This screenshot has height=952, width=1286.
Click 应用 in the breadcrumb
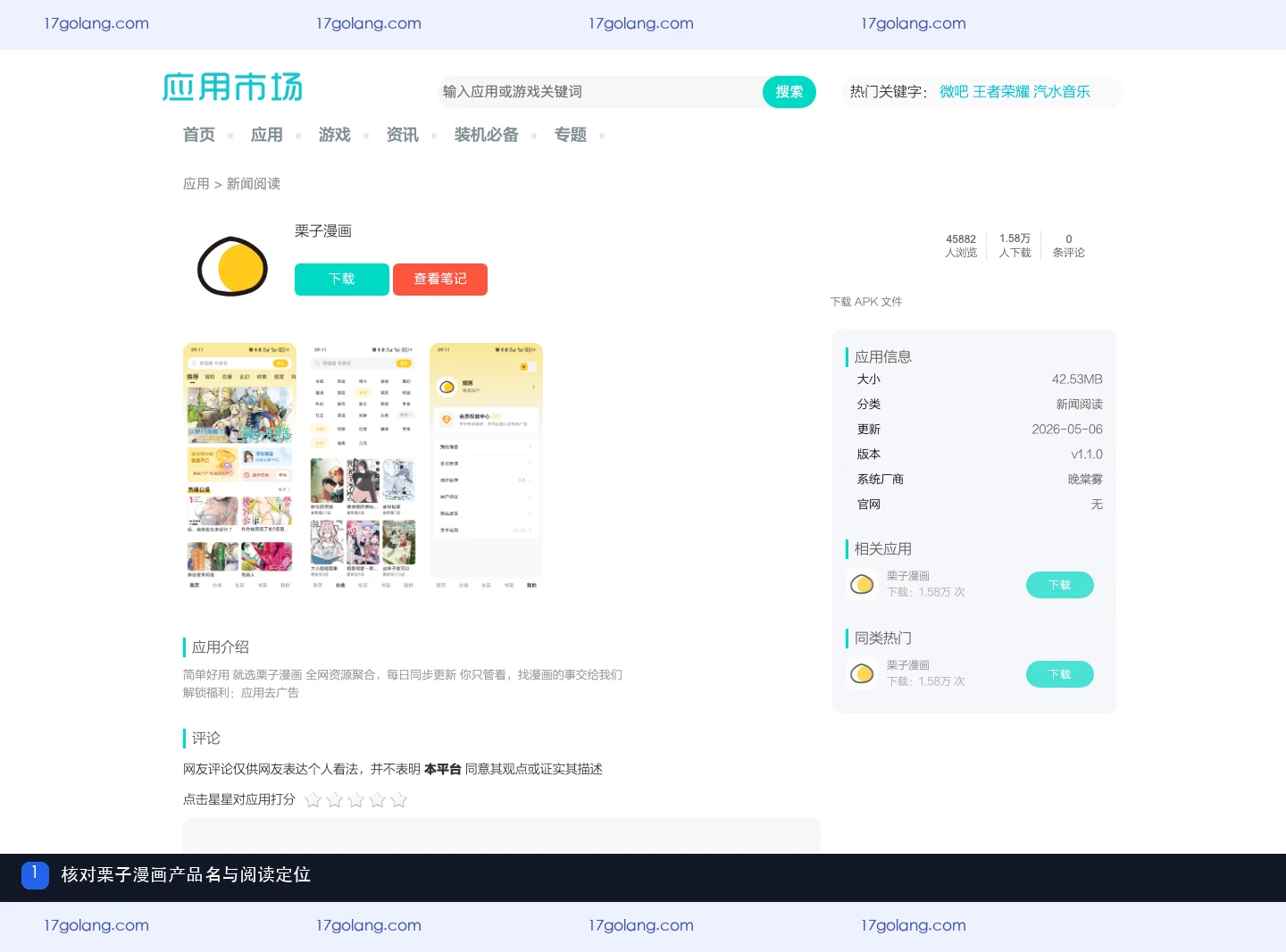196,184
